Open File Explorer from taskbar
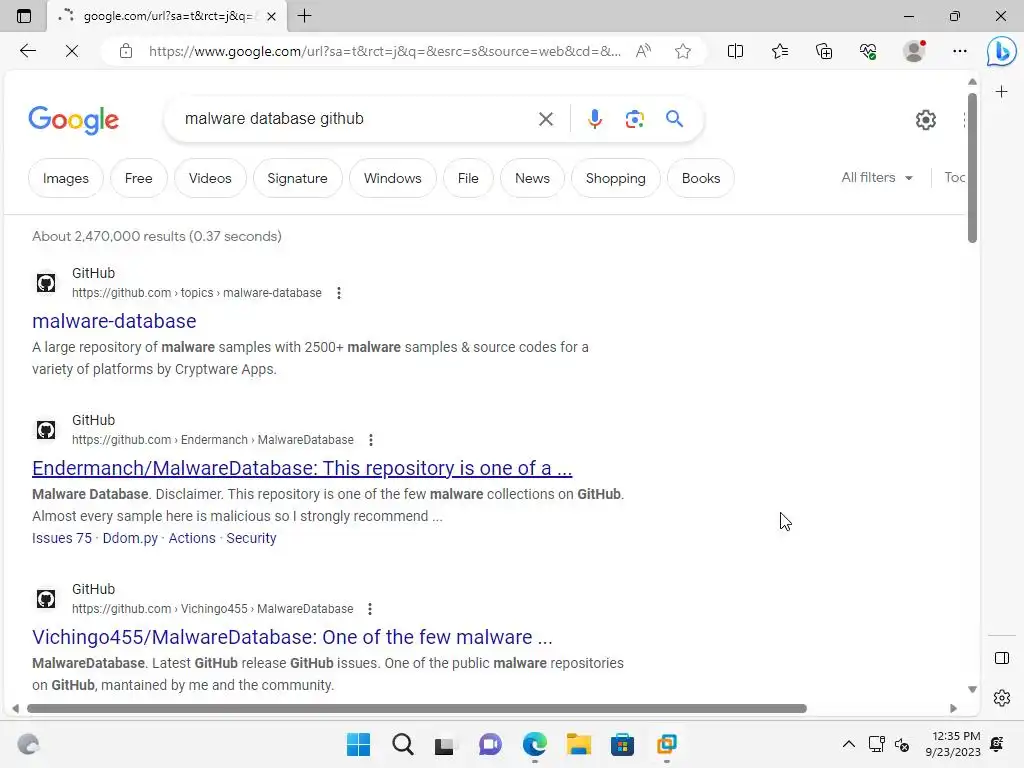 (579, 744)
